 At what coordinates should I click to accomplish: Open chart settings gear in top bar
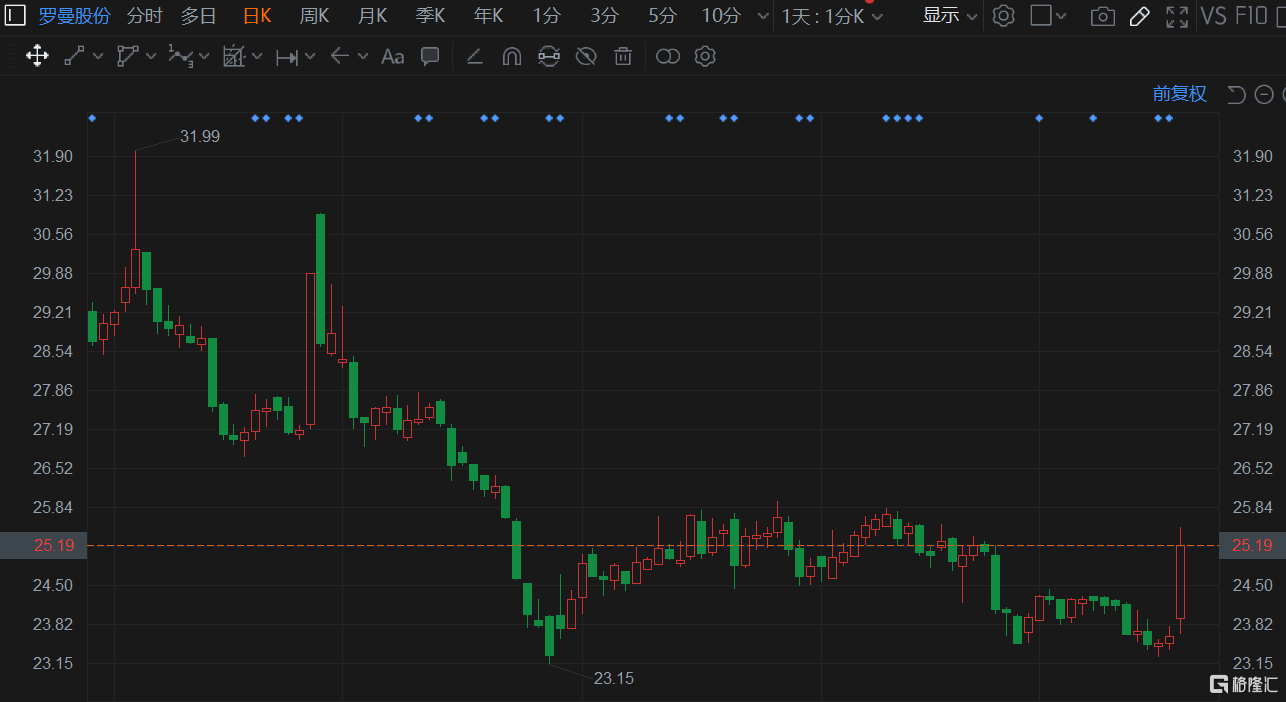(x=1004, y=16)
